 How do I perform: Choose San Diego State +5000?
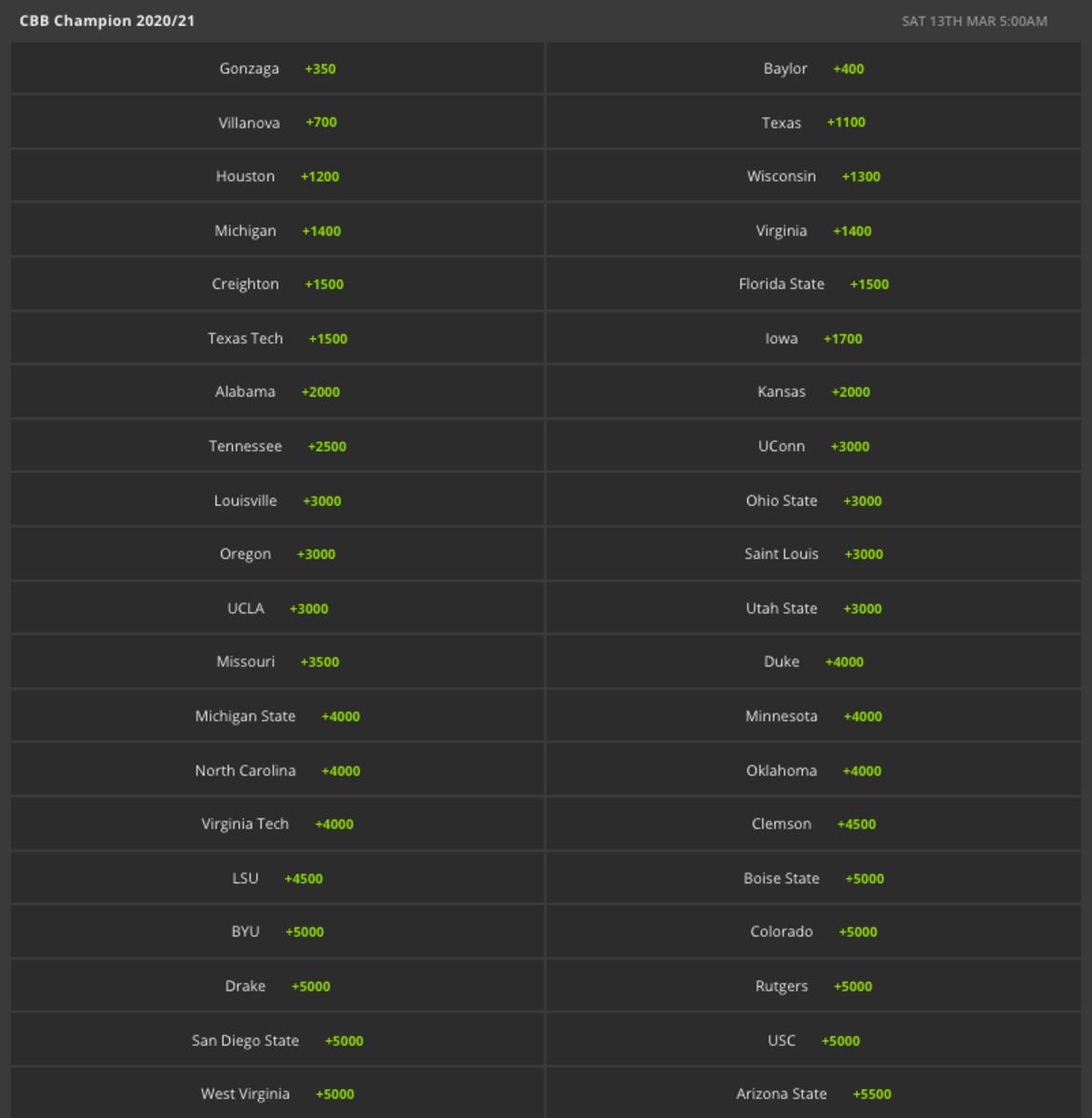278,1041
